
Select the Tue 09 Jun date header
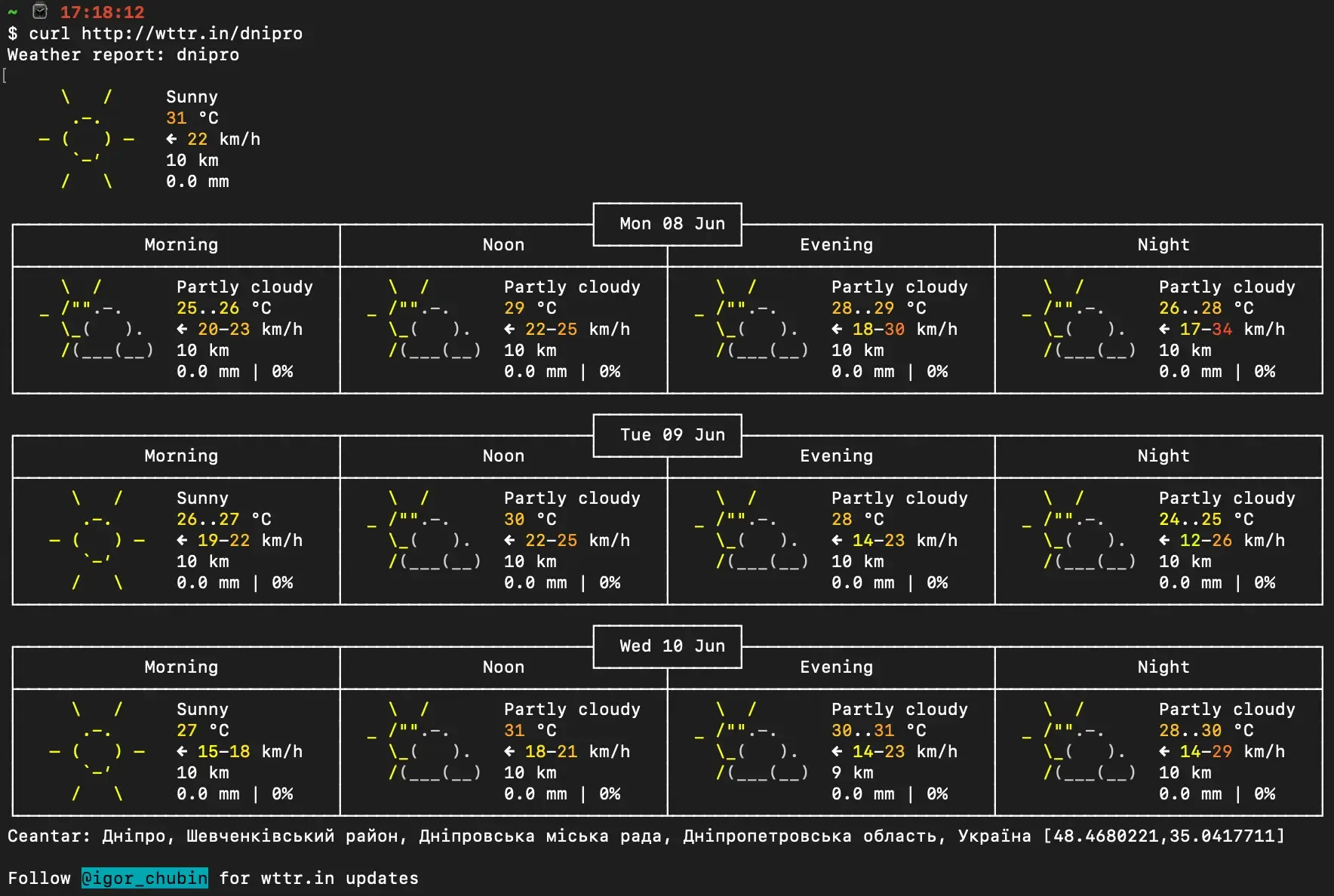tap(672, 435)
